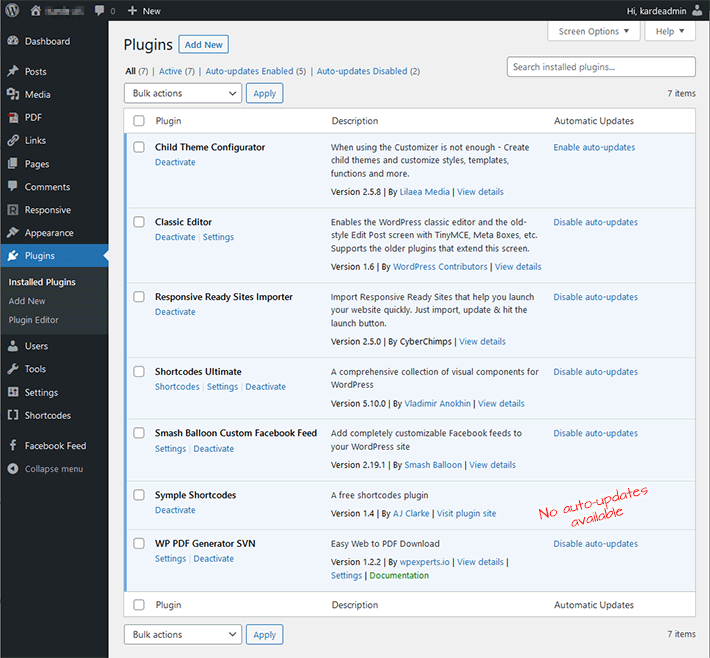Tick the Shortcodes Ultimate checkbox
The image size is (710, 658).
click(x=139, y=371)
